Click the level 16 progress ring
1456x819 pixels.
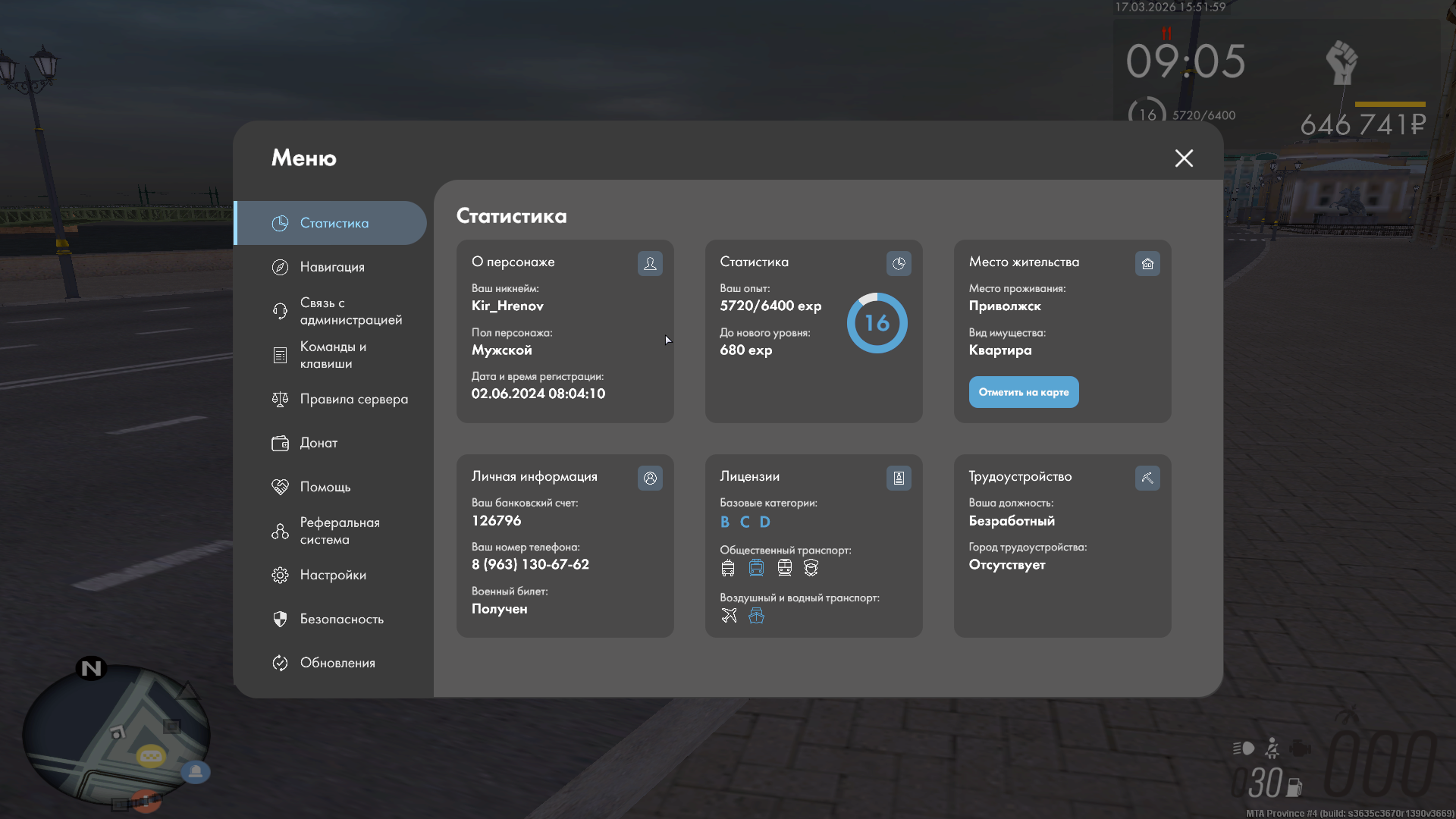point(877,323)
